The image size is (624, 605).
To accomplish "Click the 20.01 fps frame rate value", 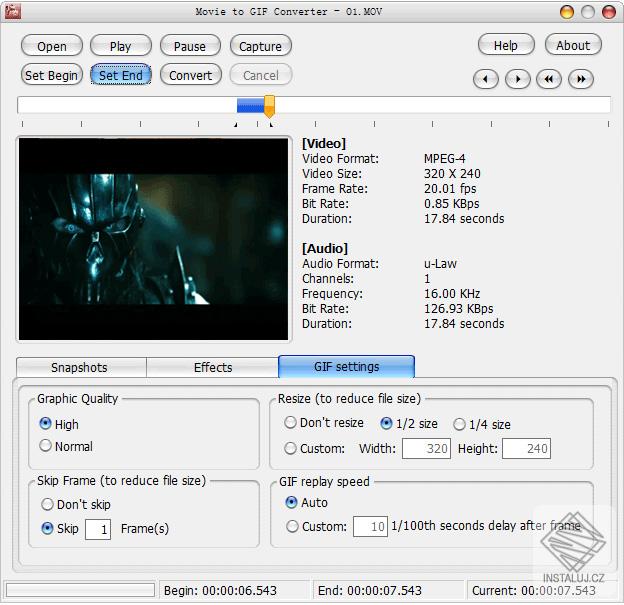I will coord(450,189).
